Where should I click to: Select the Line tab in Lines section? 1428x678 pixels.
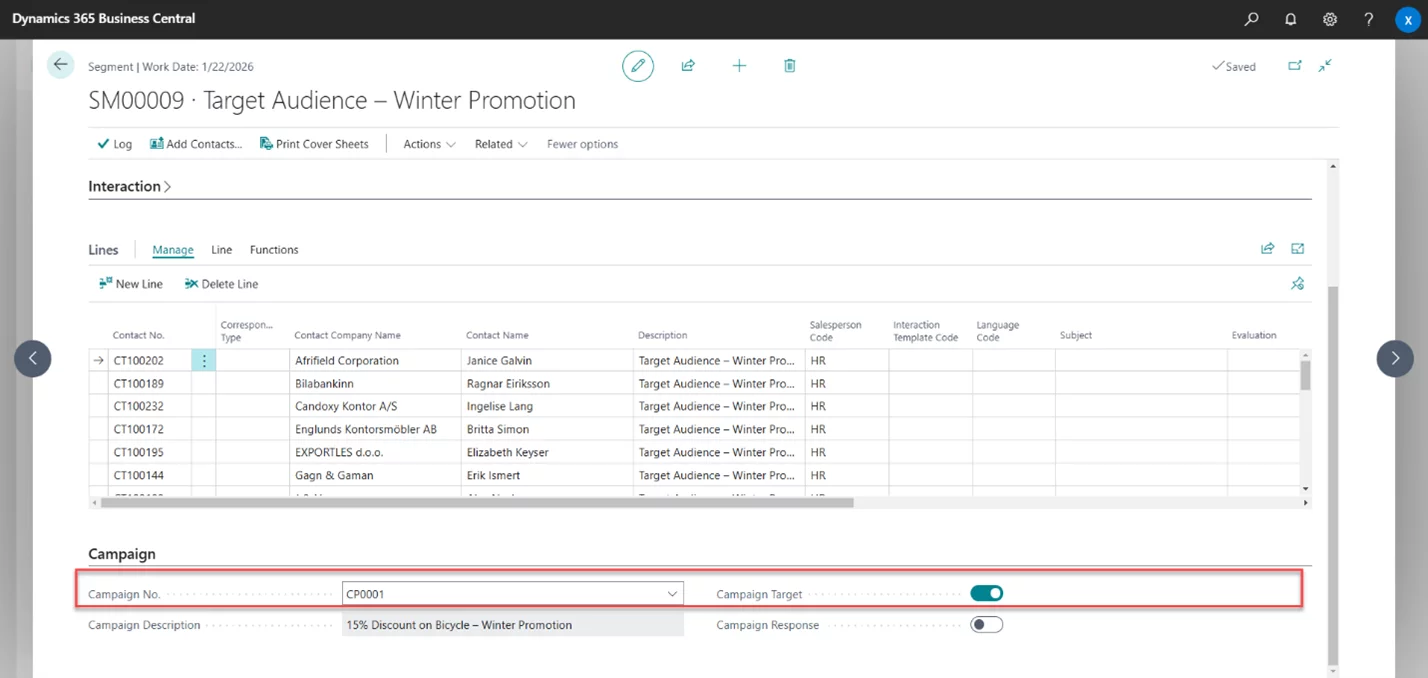coord(221,250)
